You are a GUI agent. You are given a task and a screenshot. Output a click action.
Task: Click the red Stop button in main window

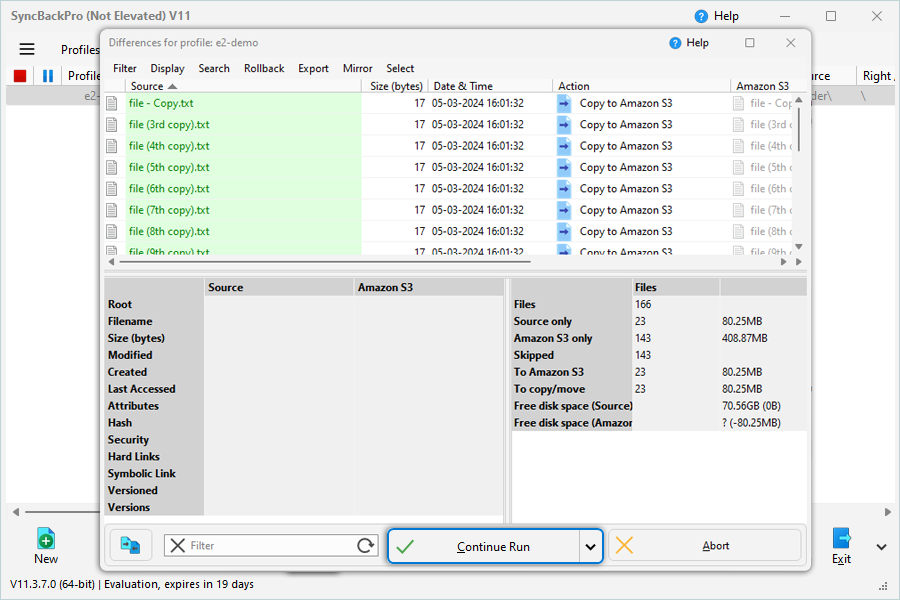coord(20,76)
